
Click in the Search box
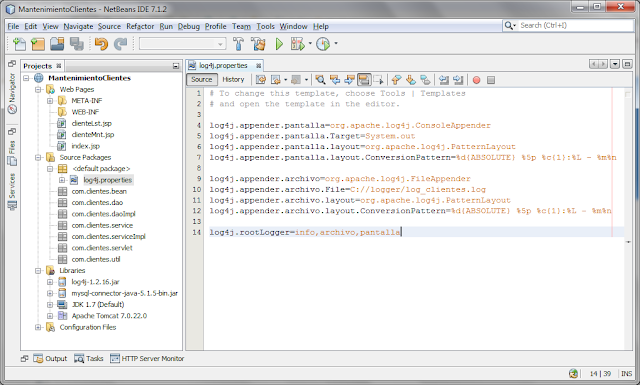tap(576, 25)
